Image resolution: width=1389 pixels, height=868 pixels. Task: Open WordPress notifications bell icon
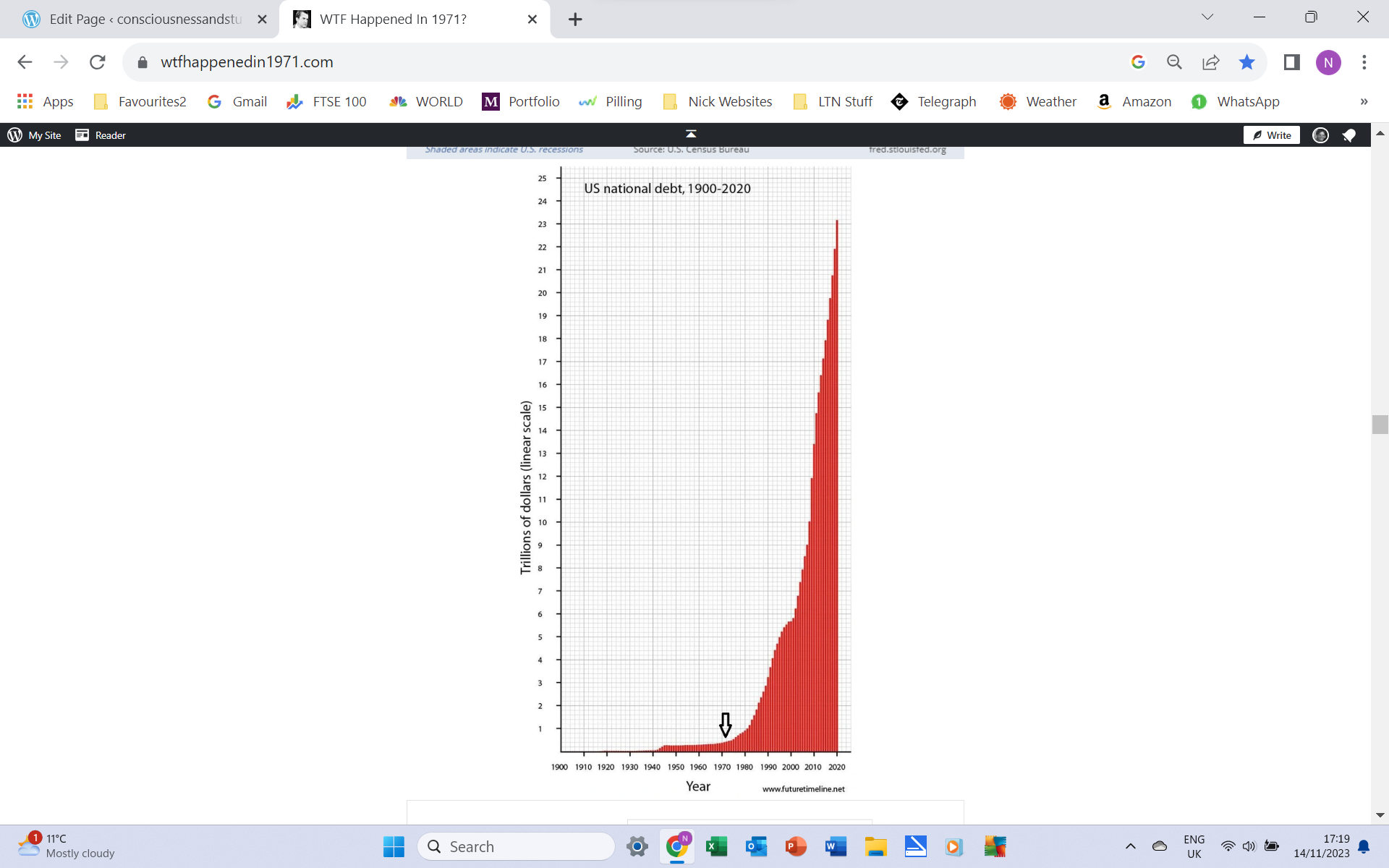click(1348, 135)
